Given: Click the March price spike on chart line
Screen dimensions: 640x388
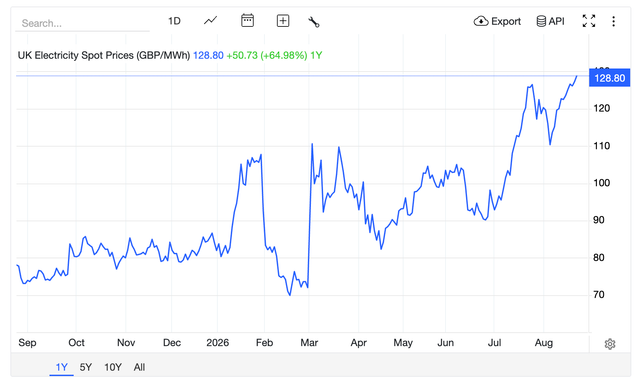Looking at the screenshot, I should (x=312, y=144).
